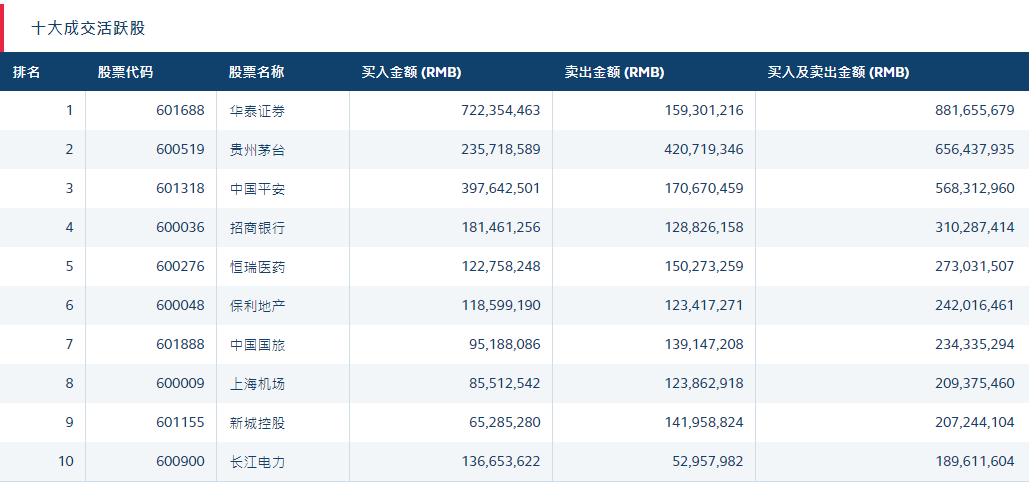The height and width of the screenshot is (482, 1030).
Task: Select stock name 长江电力
Action: coord(257,462)
